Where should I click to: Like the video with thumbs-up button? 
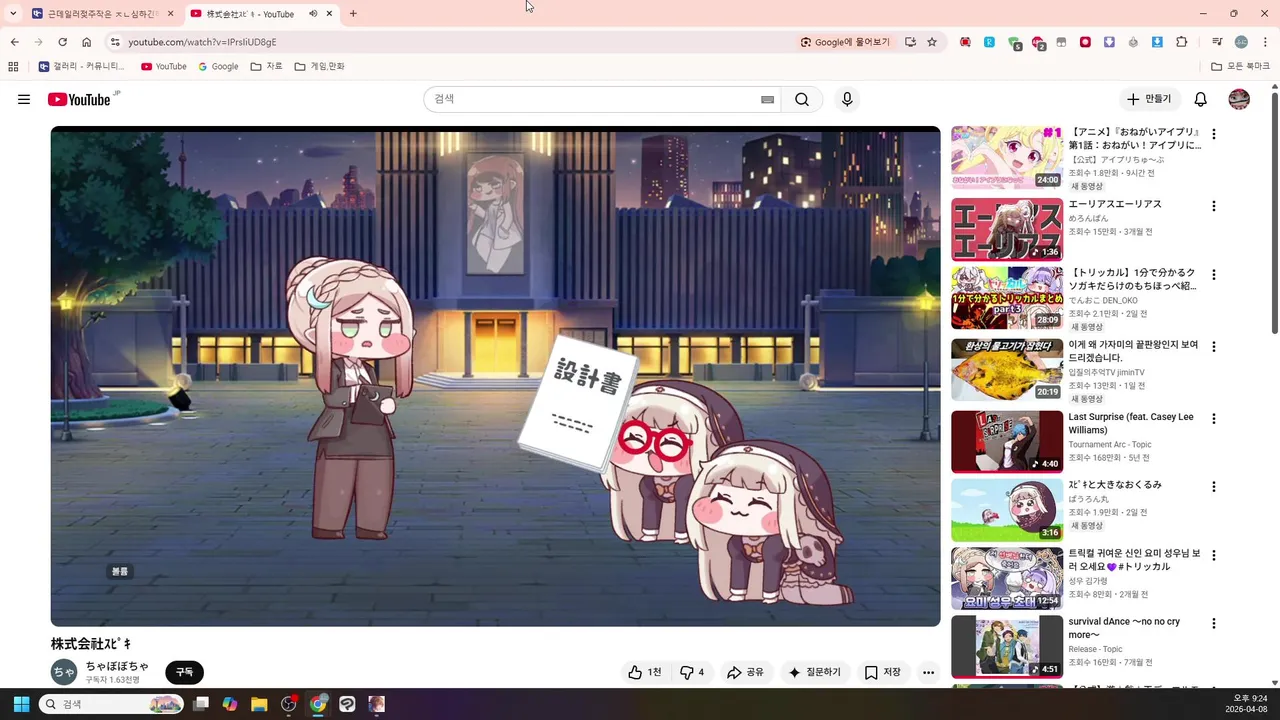644,672
